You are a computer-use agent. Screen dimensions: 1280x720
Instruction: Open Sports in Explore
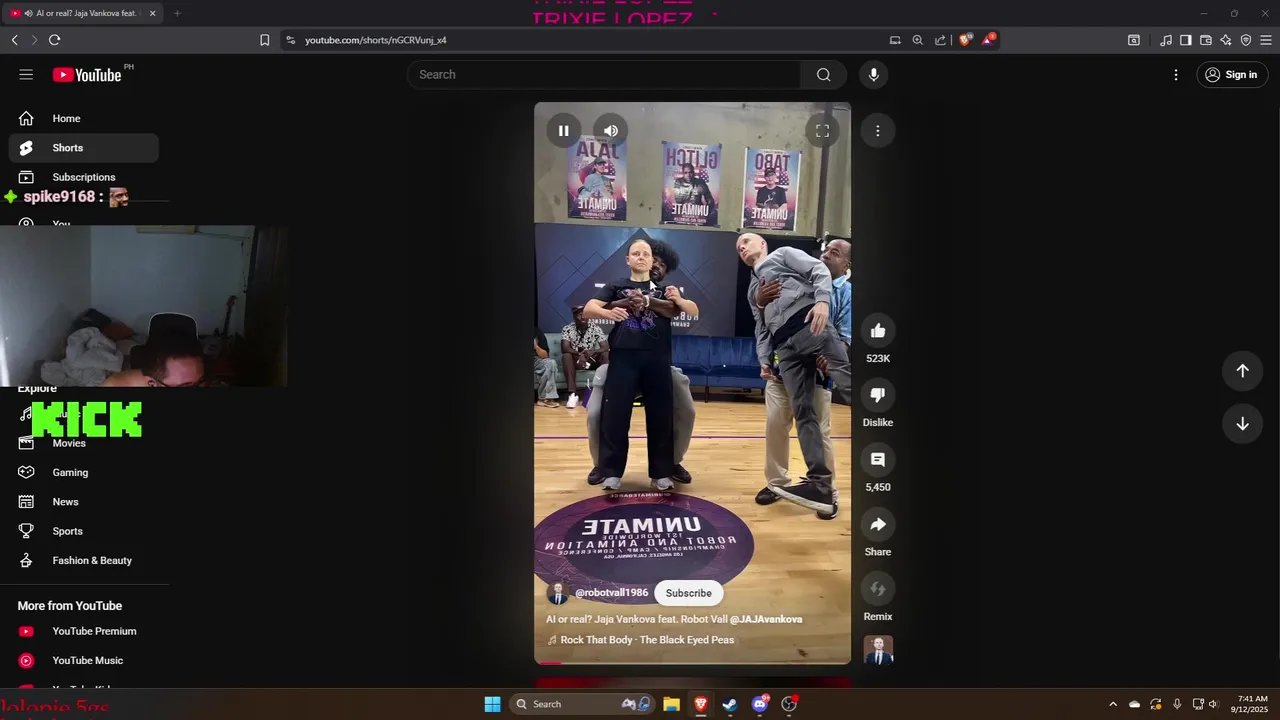(84, 531)
